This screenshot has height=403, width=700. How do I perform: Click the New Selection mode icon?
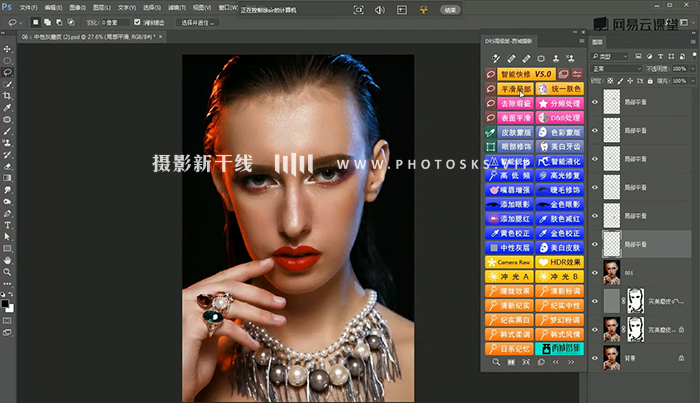point(36,22)
